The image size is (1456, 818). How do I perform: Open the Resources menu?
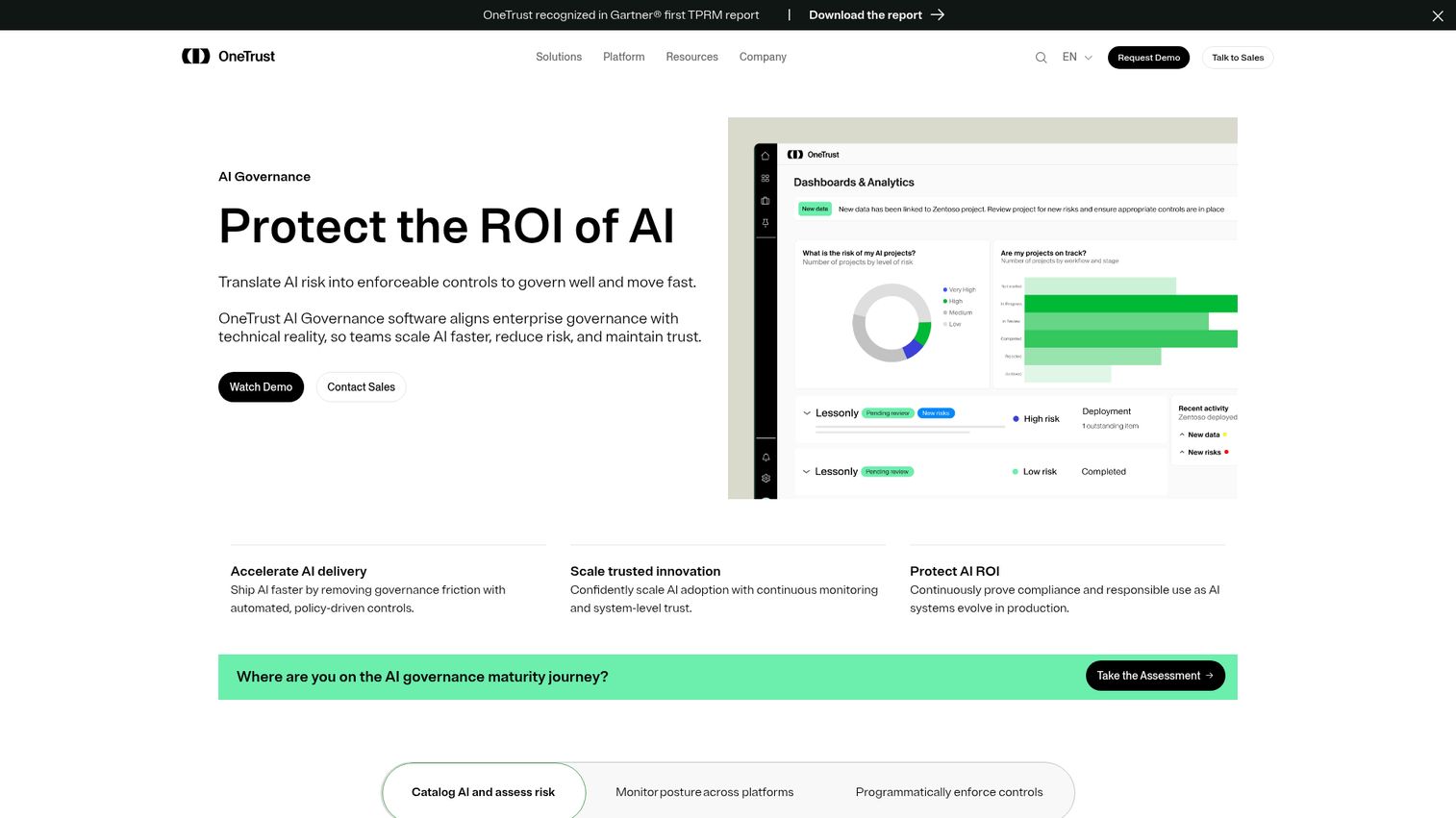[x=692, y=57]
